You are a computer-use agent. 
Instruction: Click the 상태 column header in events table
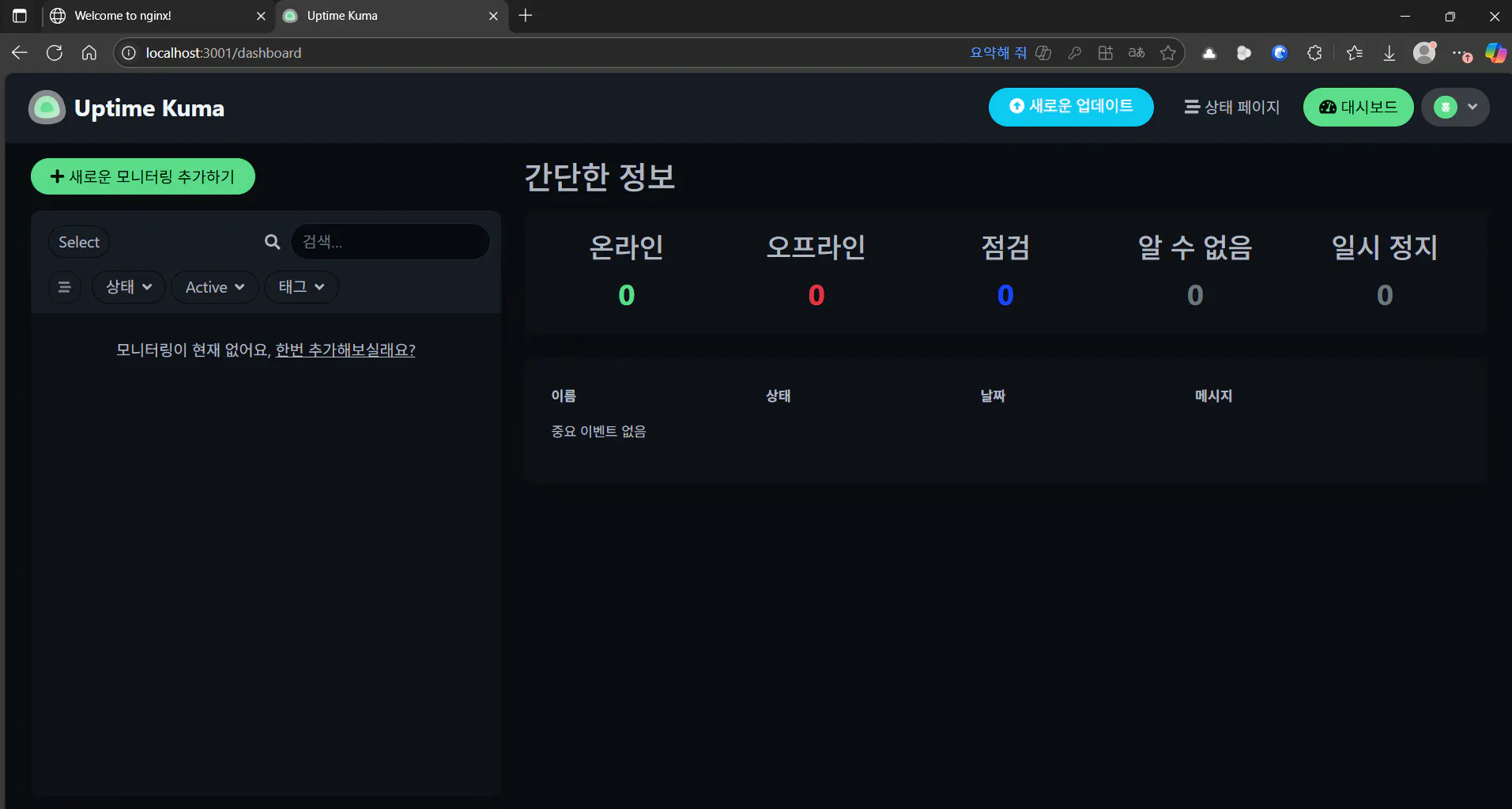pyautogui.click(x=779, y=396)
